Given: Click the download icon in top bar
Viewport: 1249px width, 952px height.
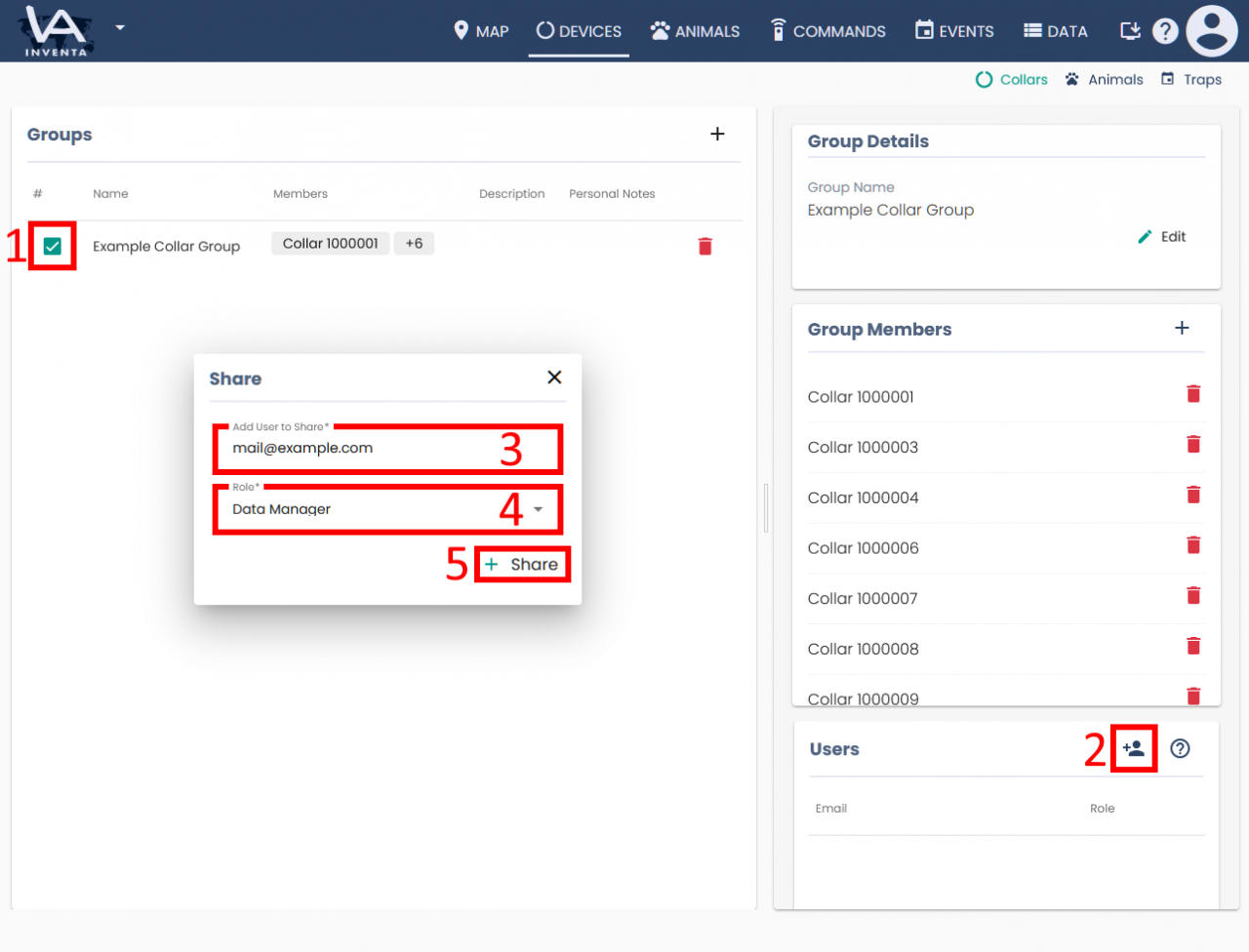Looking at the screenshot, I should (x=1130, y=31).
